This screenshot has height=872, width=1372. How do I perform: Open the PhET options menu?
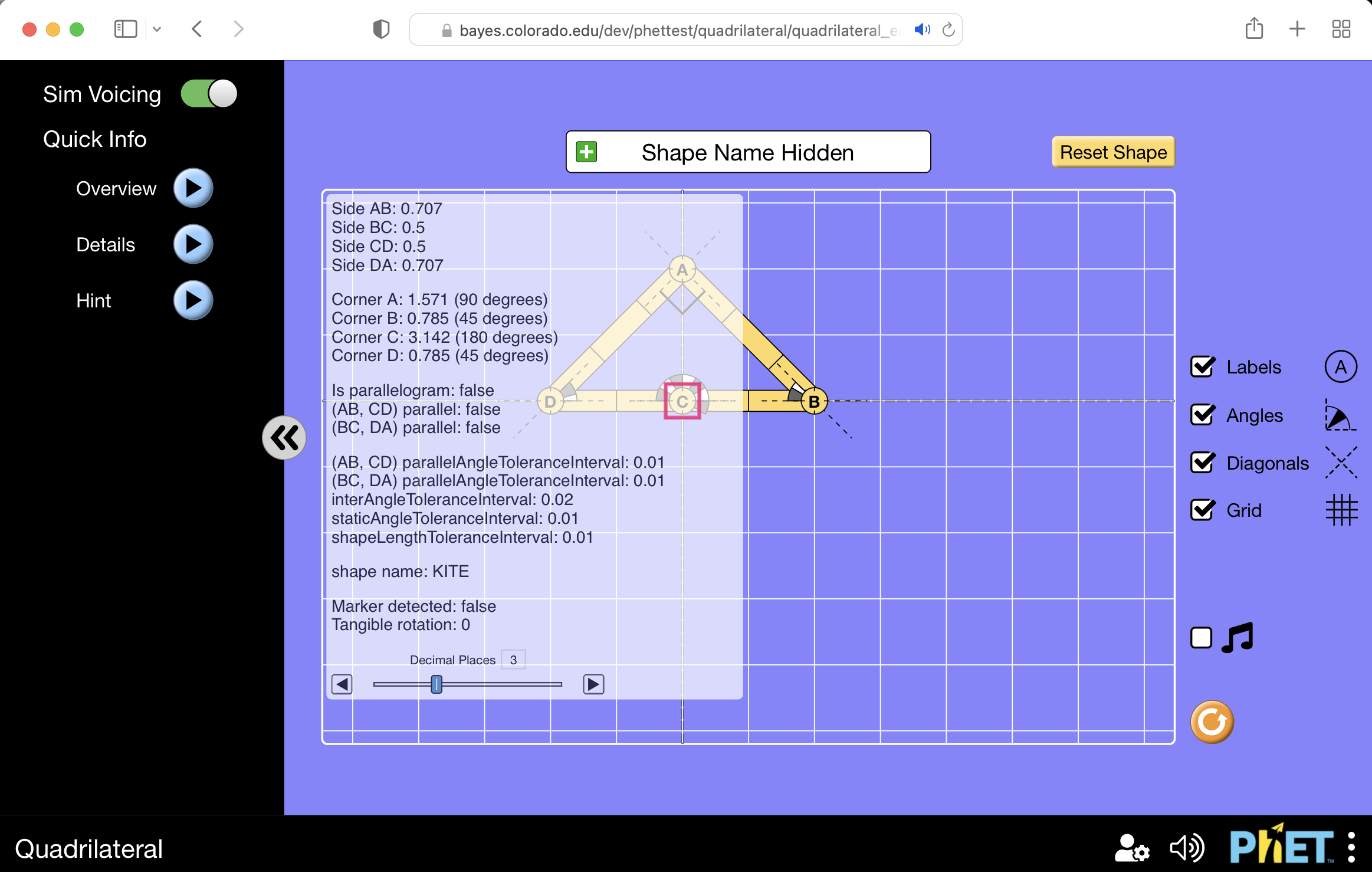tap(1352, 848)
